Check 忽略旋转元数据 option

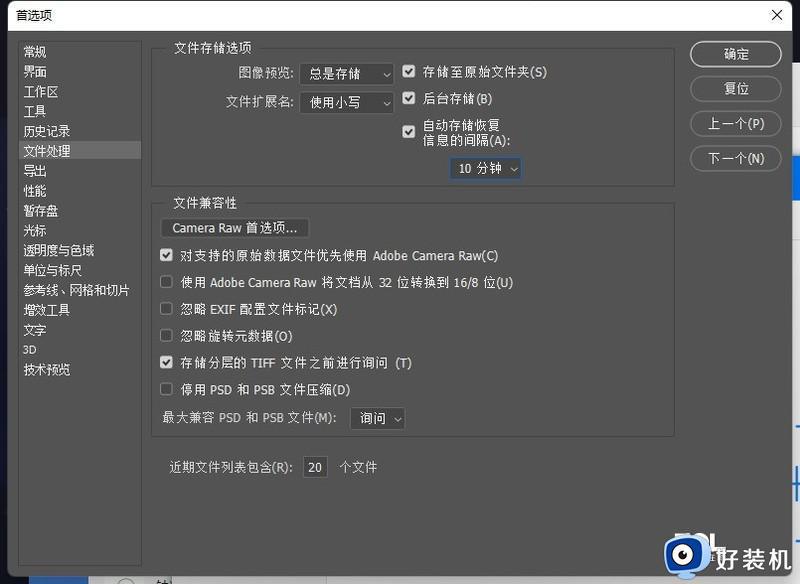point(167,337)
